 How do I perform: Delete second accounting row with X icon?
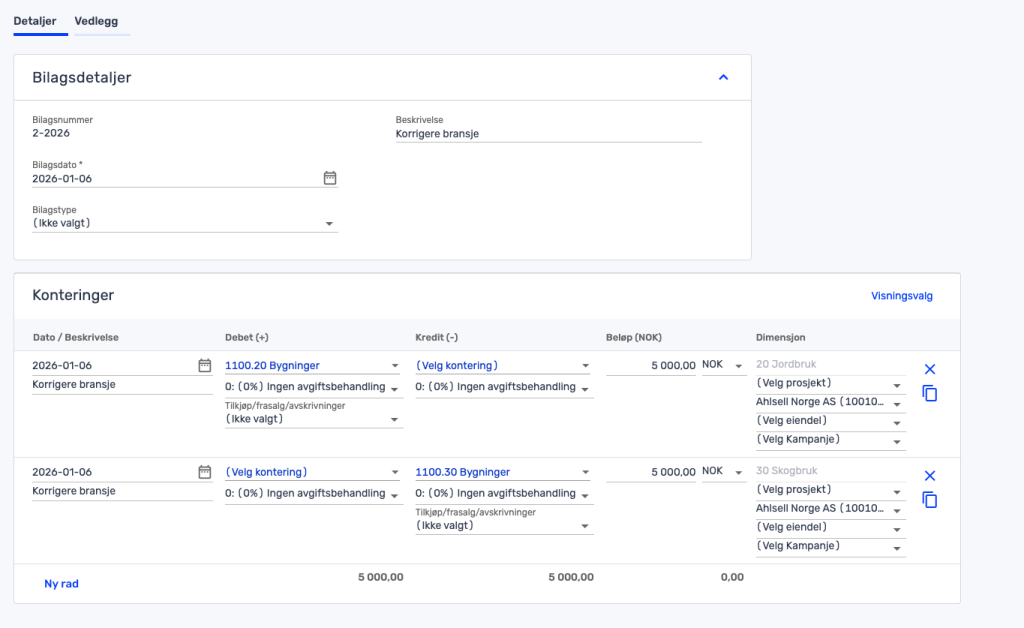(x=930, y=476)
